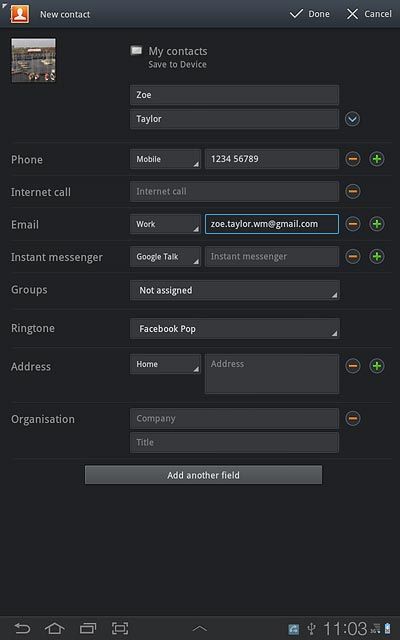The width and height of the screenshot is (400, 640).
Task: Open the Facebook Pop ringtone selector
Action: coord(235,329)
